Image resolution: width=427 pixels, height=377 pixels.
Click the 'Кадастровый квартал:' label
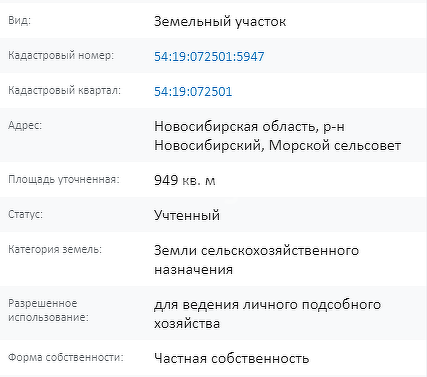click(64, 90)
